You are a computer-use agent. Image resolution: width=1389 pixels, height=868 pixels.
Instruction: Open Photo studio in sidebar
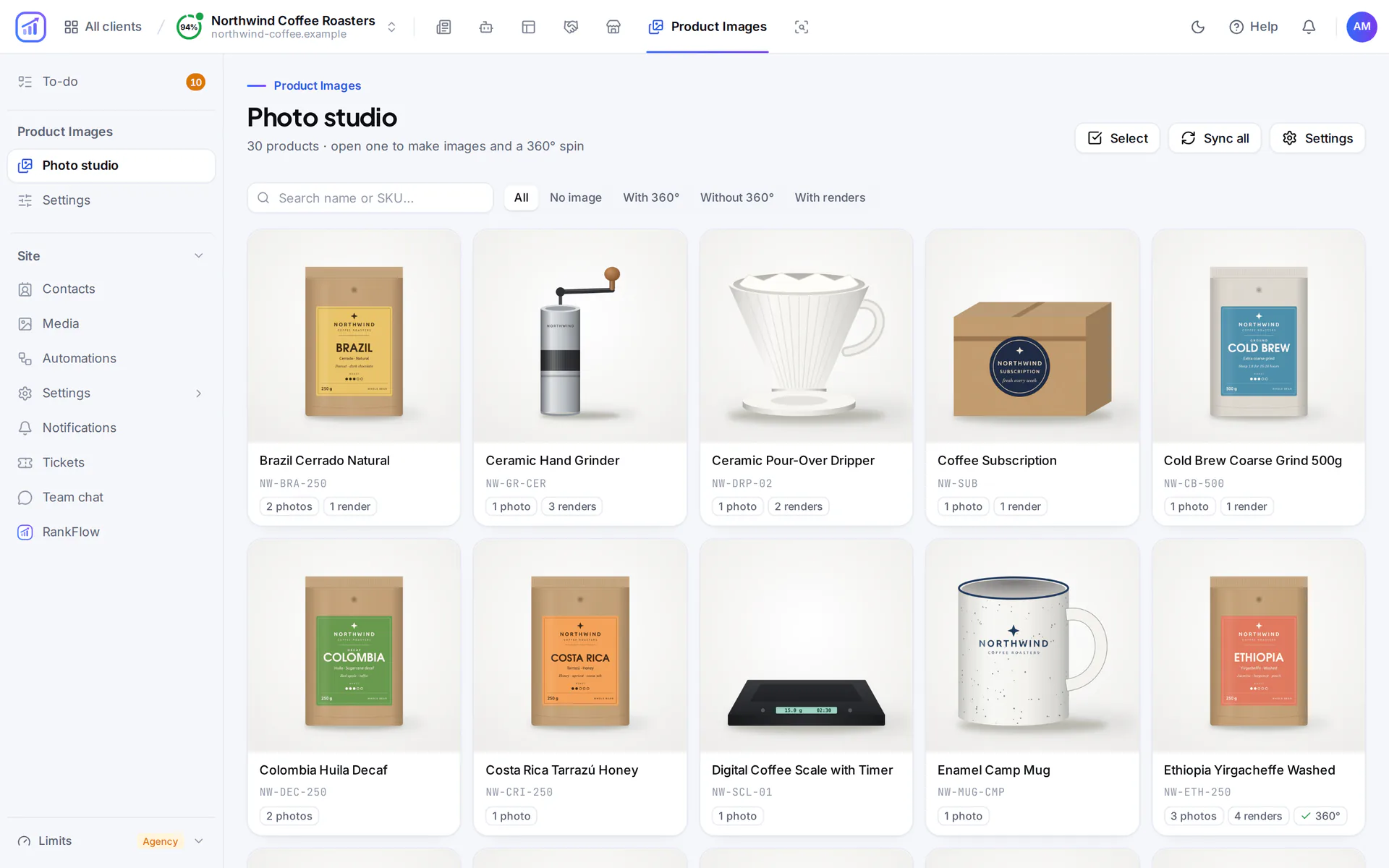[111, 166]
